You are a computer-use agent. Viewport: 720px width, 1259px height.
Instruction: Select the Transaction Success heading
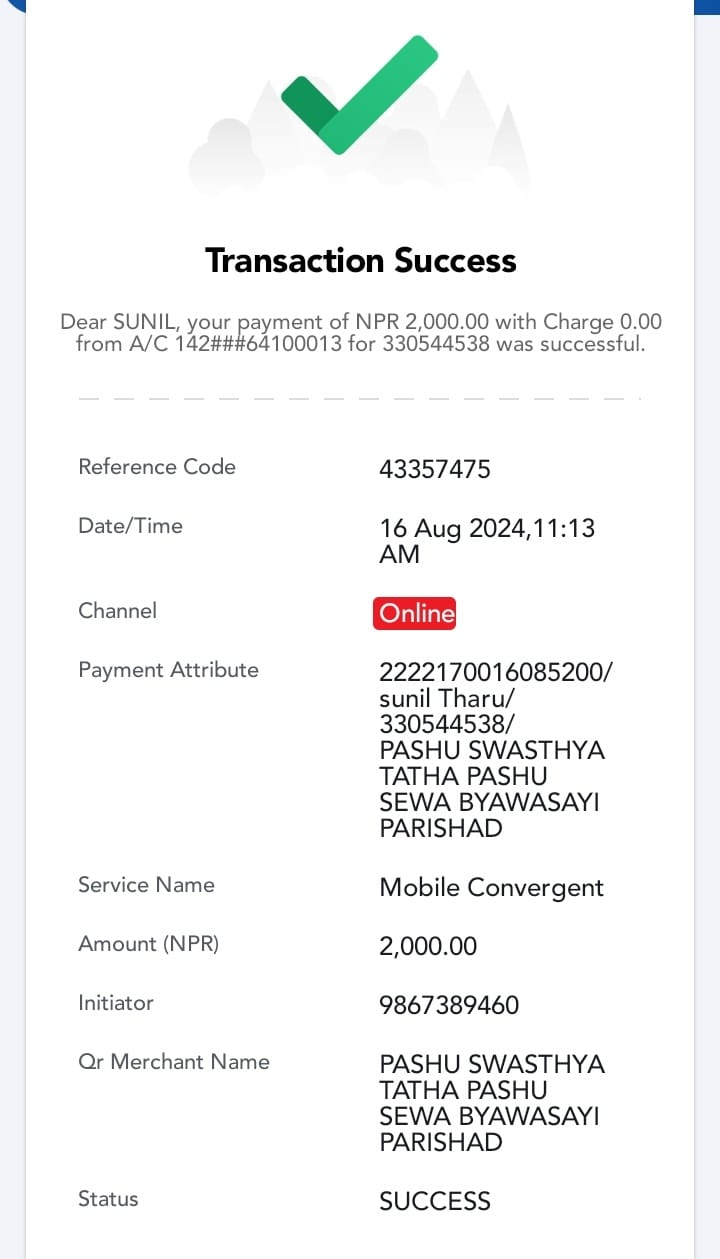point(361,261)
